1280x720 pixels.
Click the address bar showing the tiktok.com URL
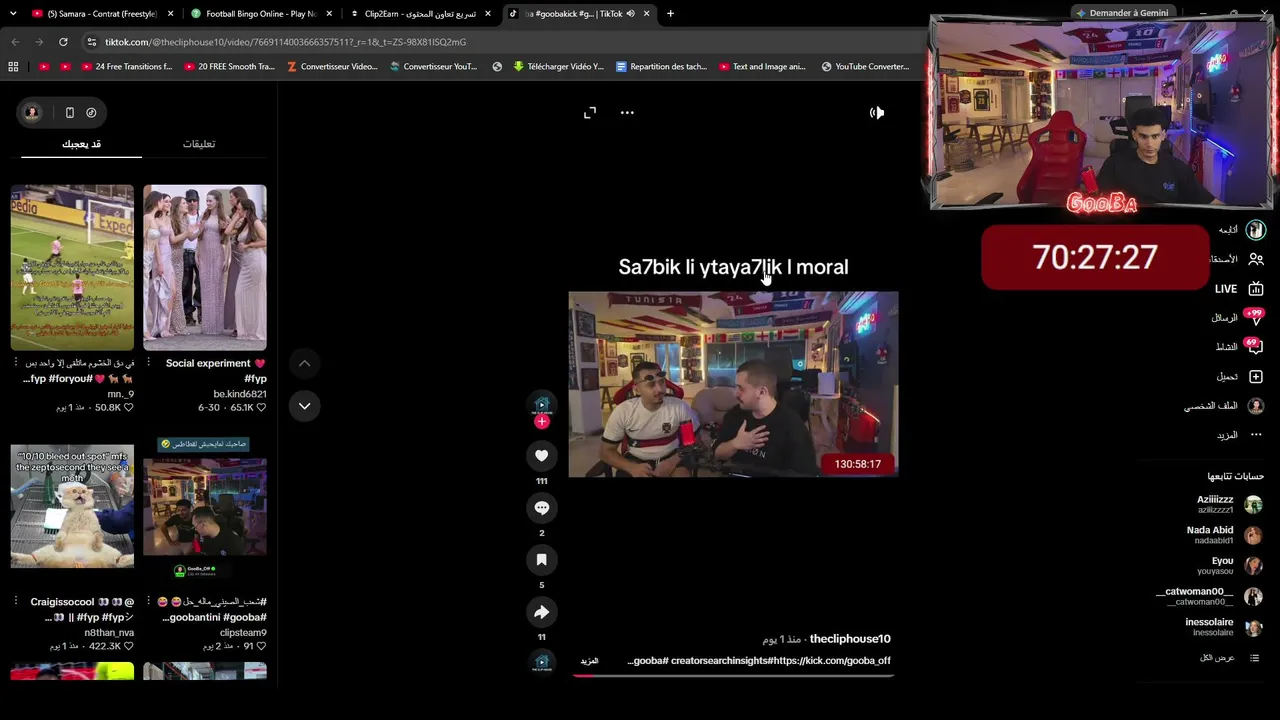point(500,42)
